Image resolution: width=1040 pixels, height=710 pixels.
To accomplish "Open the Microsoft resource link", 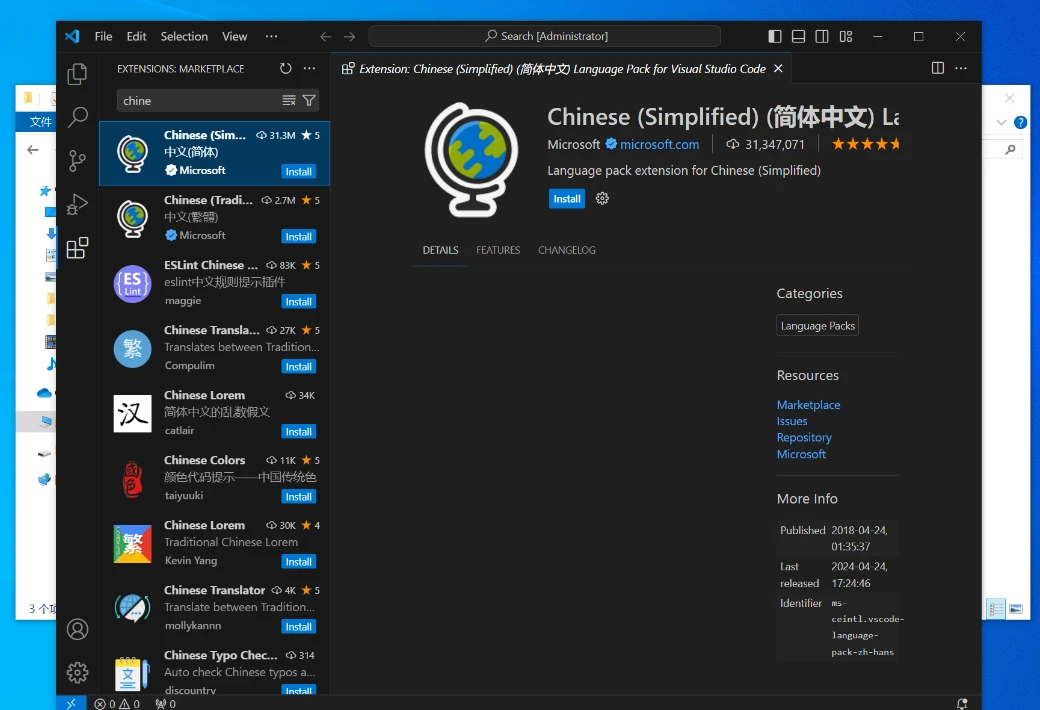I will tap(801, 455).
